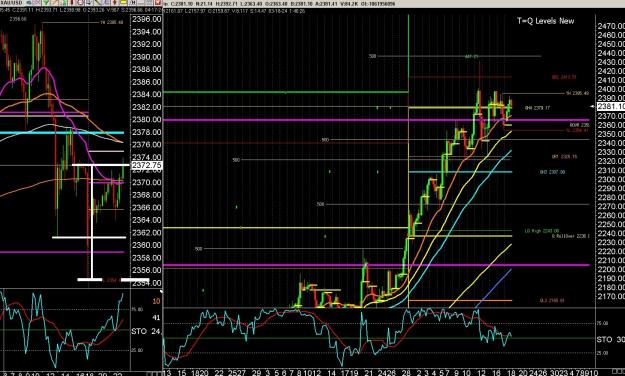625x376 pixels.
Task: Click 2384.00 on the left price axis
Action: (147, 94)
